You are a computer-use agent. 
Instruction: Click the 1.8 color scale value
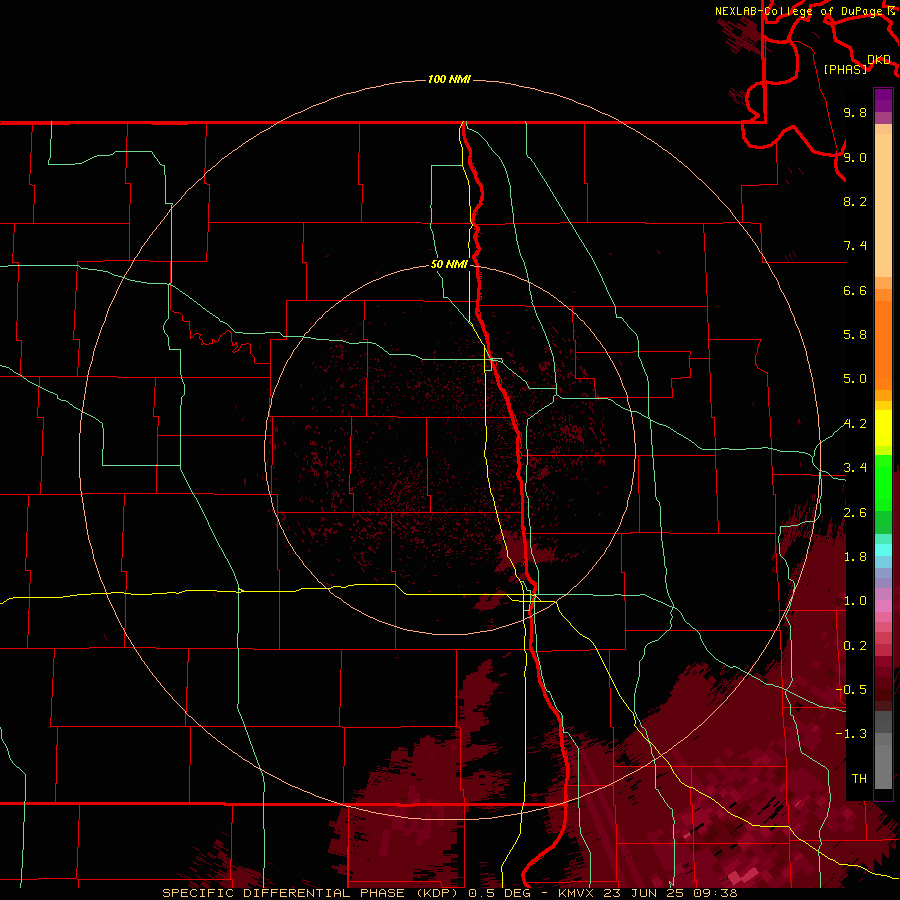point(855,557)
